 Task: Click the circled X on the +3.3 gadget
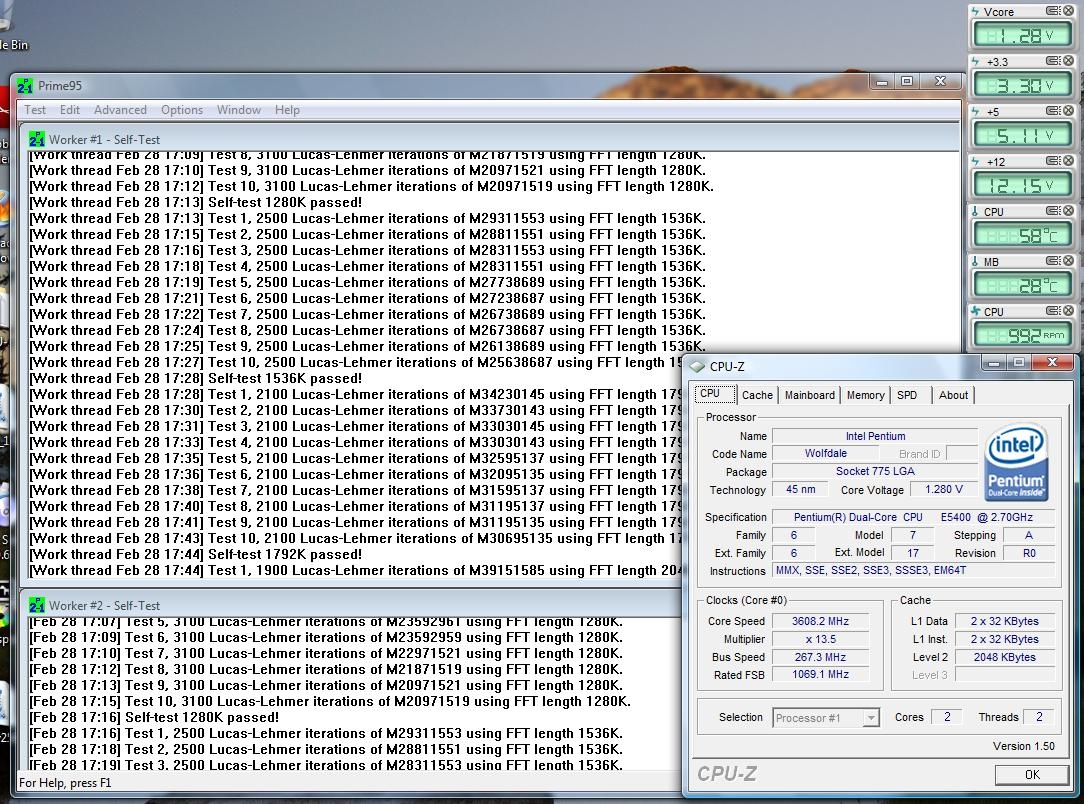click(x=1068, y=61)
